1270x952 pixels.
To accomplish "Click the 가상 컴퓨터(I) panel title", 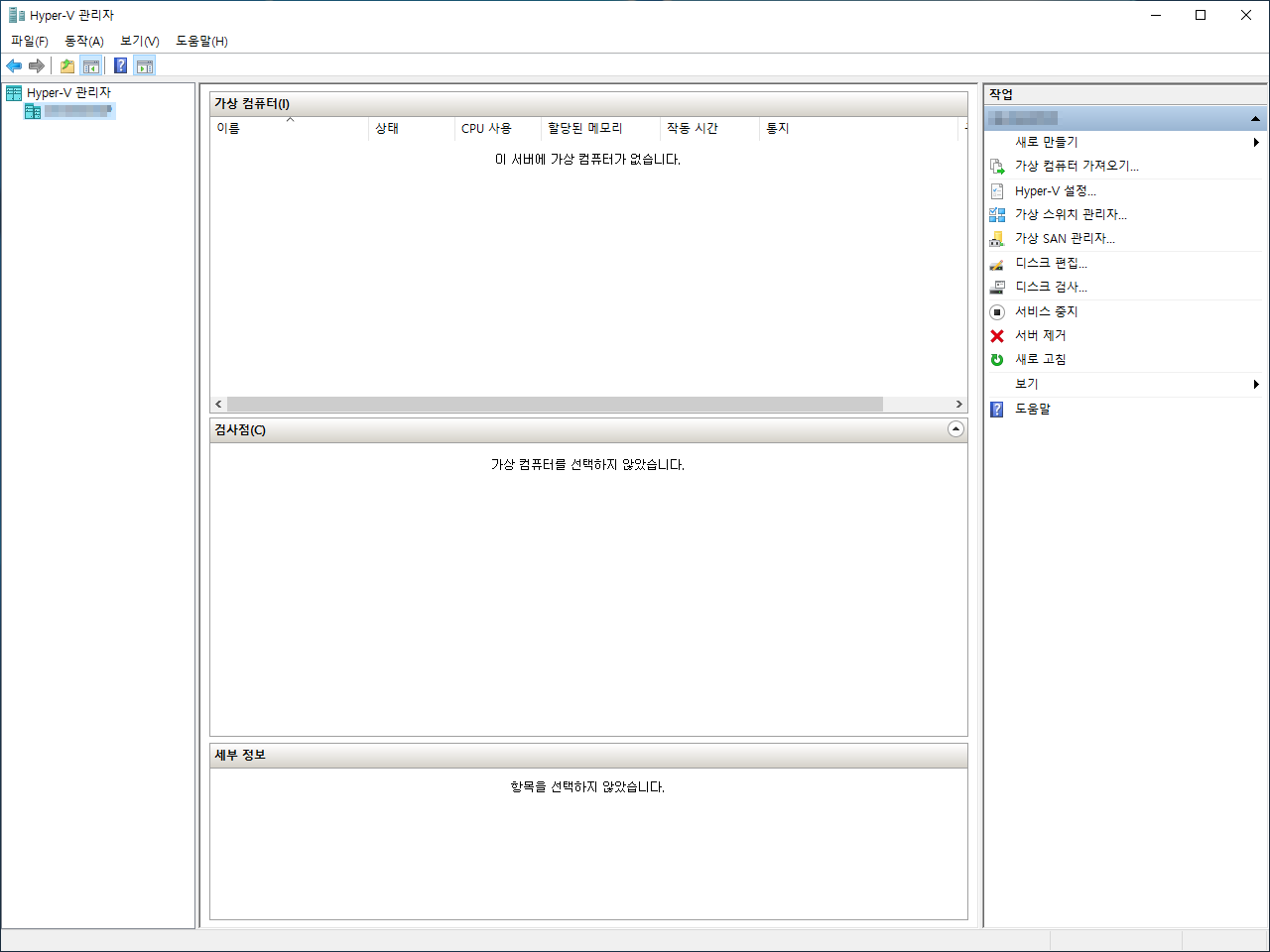I will tap(252, 103).
